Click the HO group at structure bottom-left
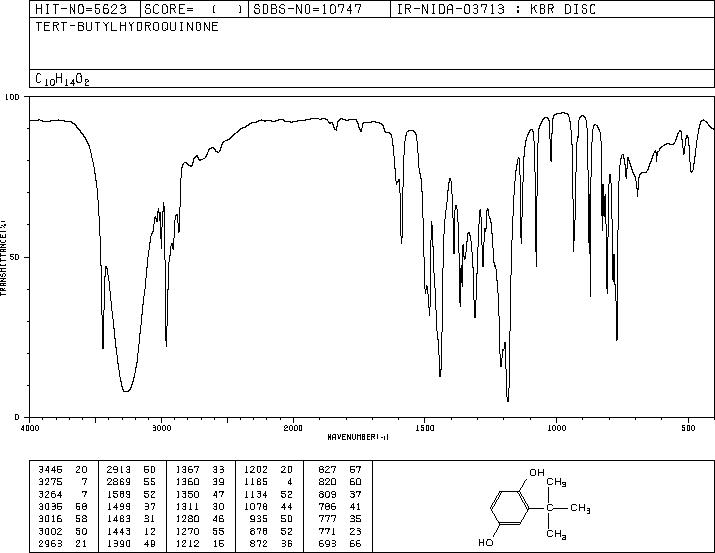The image size is (715, 553). click(x=486, y=543)
